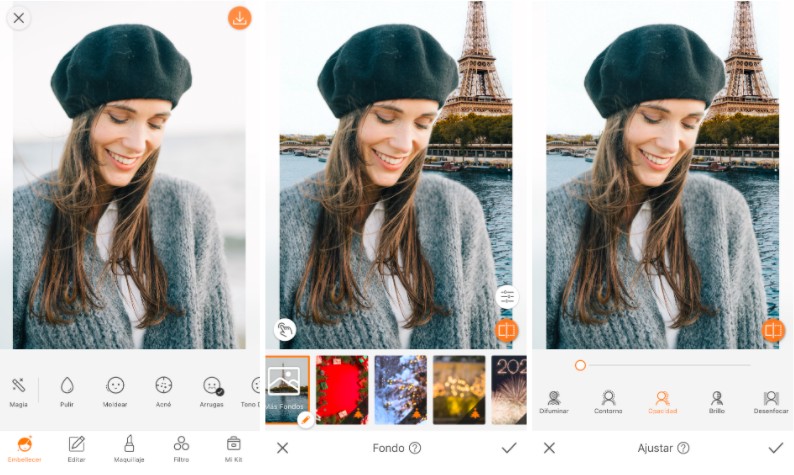The image size is (794, 475).
Task: Select the Desenfocar adjustment
Action: 771,403
